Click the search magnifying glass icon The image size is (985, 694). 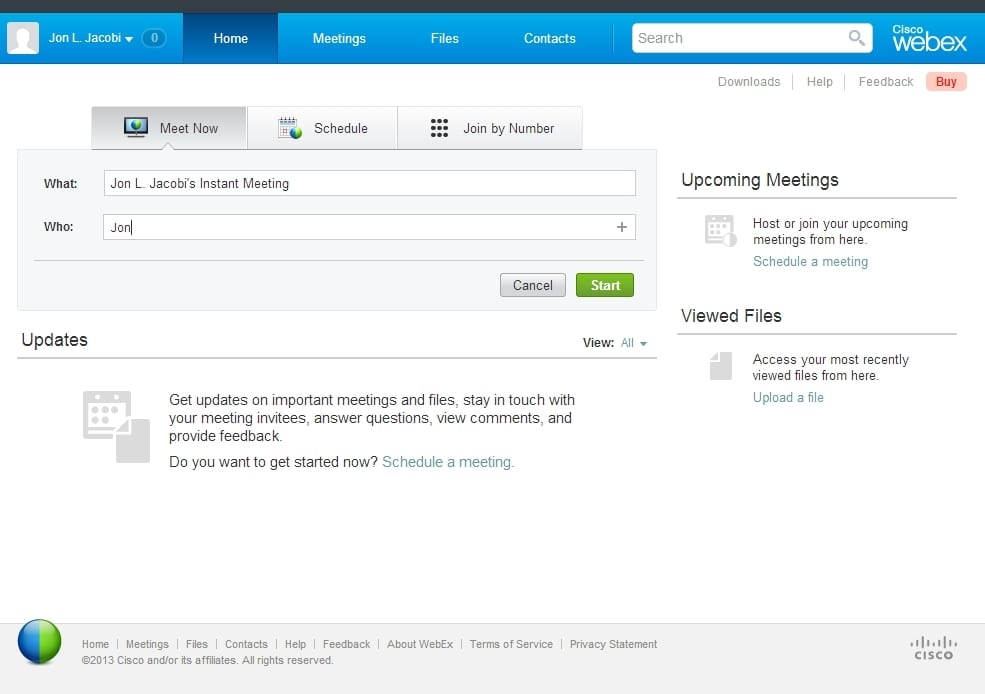pyautogui.click(x=856, y=37)
